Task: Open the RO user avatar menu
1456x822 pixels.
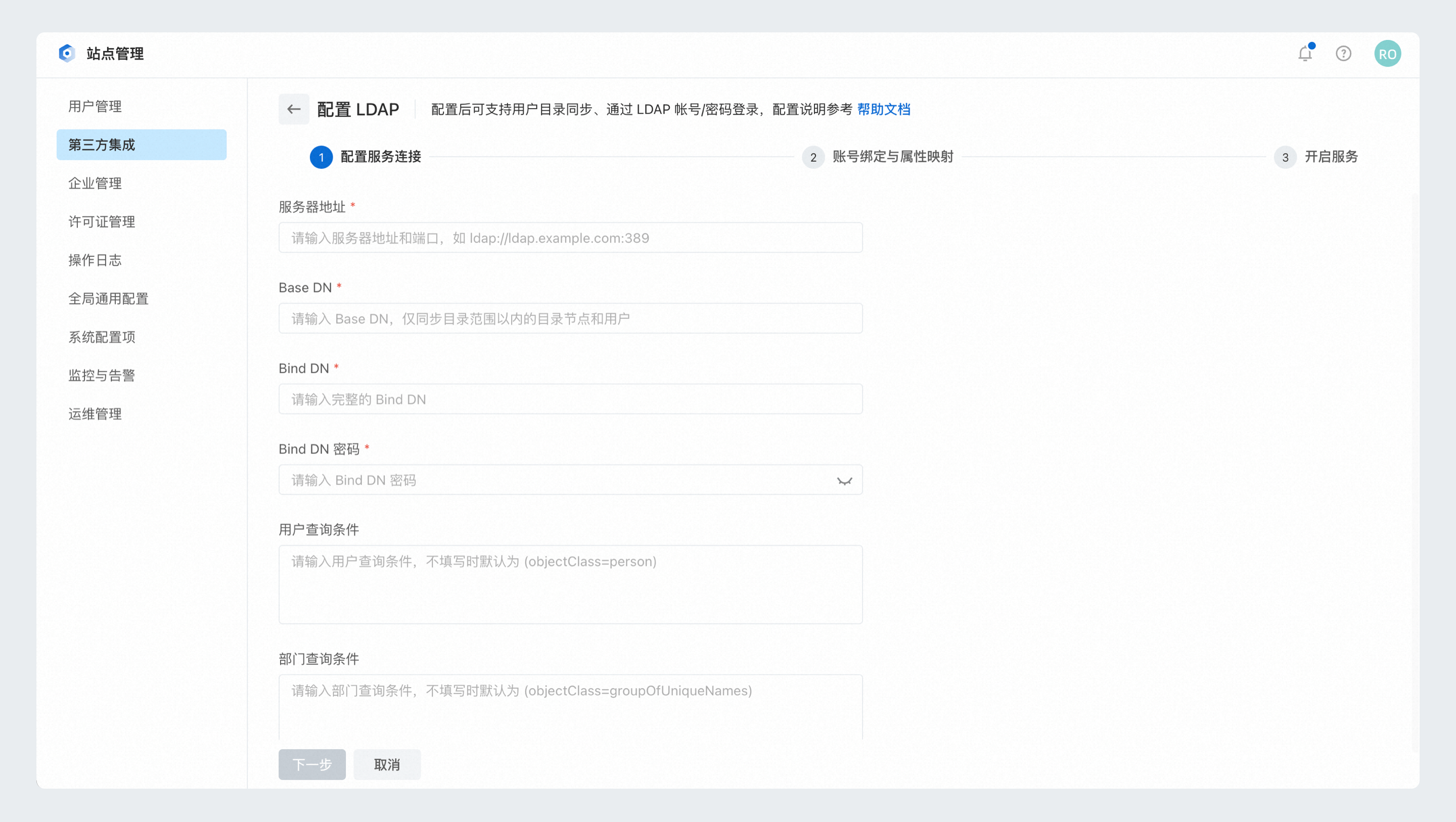Action: (x=1388, y=54)
